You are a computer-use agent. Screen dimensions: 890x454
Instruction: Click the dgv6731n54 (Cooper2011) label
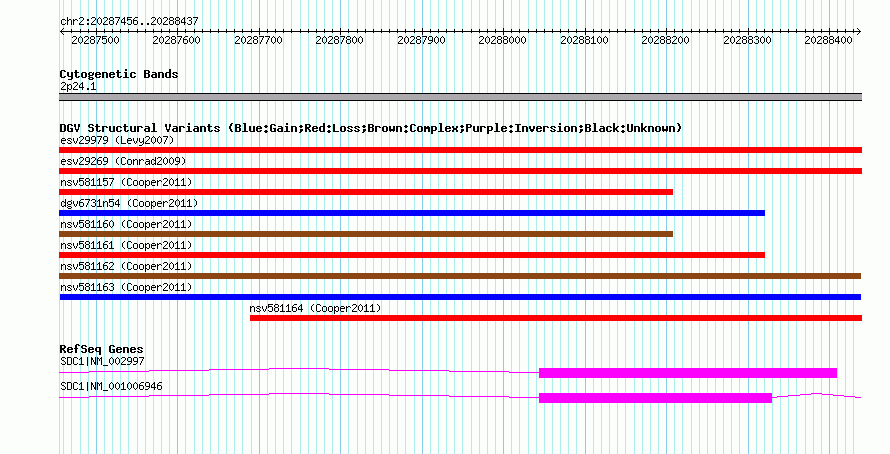click(x=129, y=203)
